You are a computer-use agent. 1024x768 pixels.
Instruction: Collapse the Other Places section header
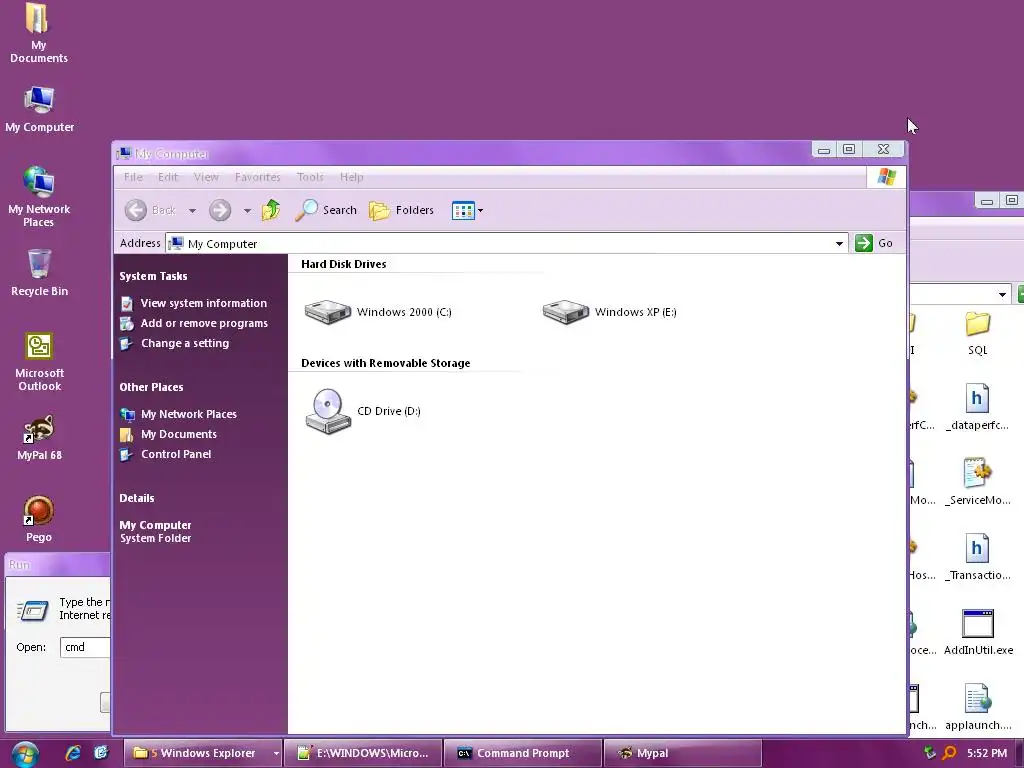(x=152, y=387)
